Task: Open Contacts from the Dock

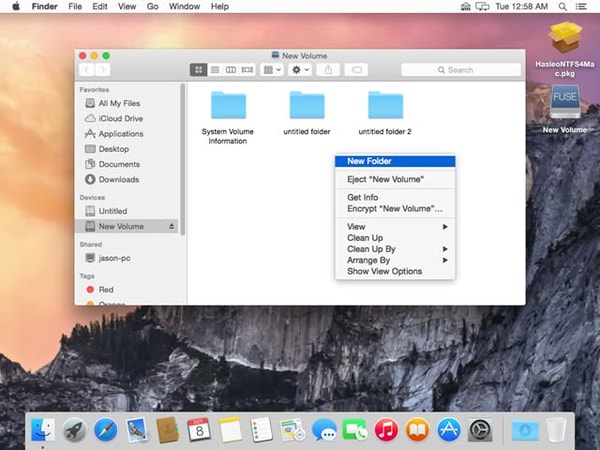Action: click(168, 430)
